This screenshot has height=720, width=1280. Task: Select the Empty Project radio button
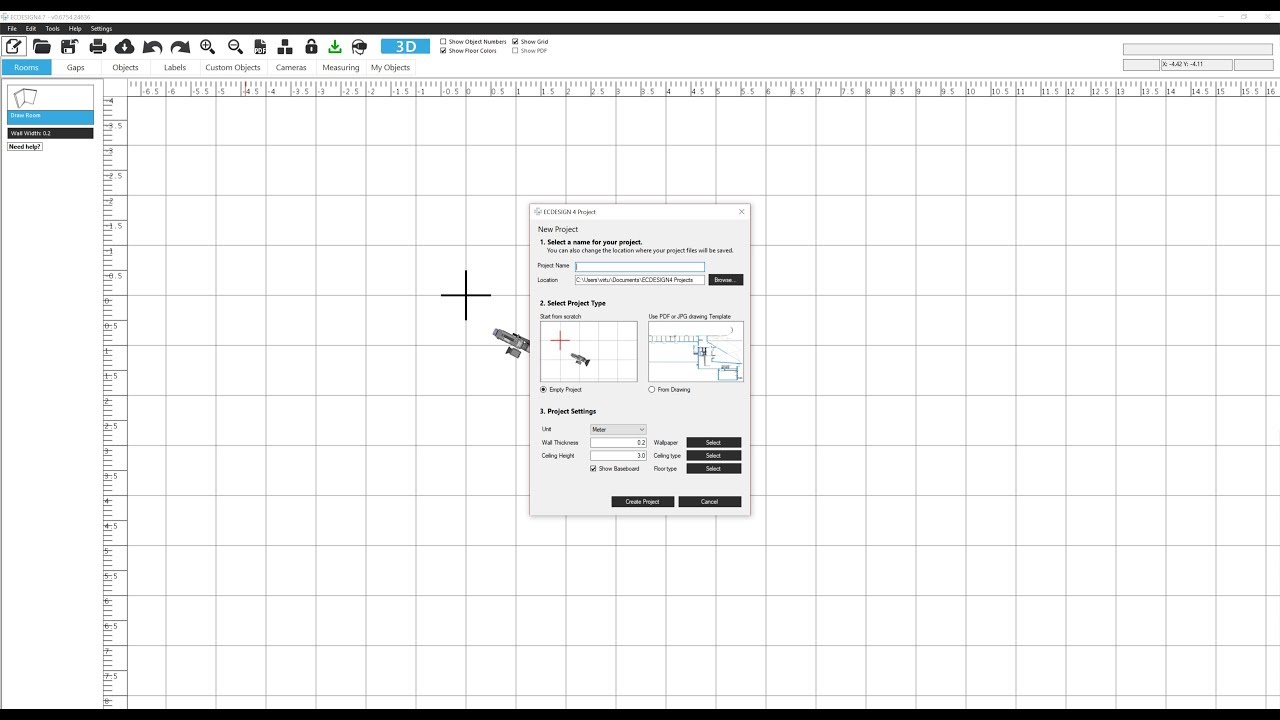click(544, 389)
